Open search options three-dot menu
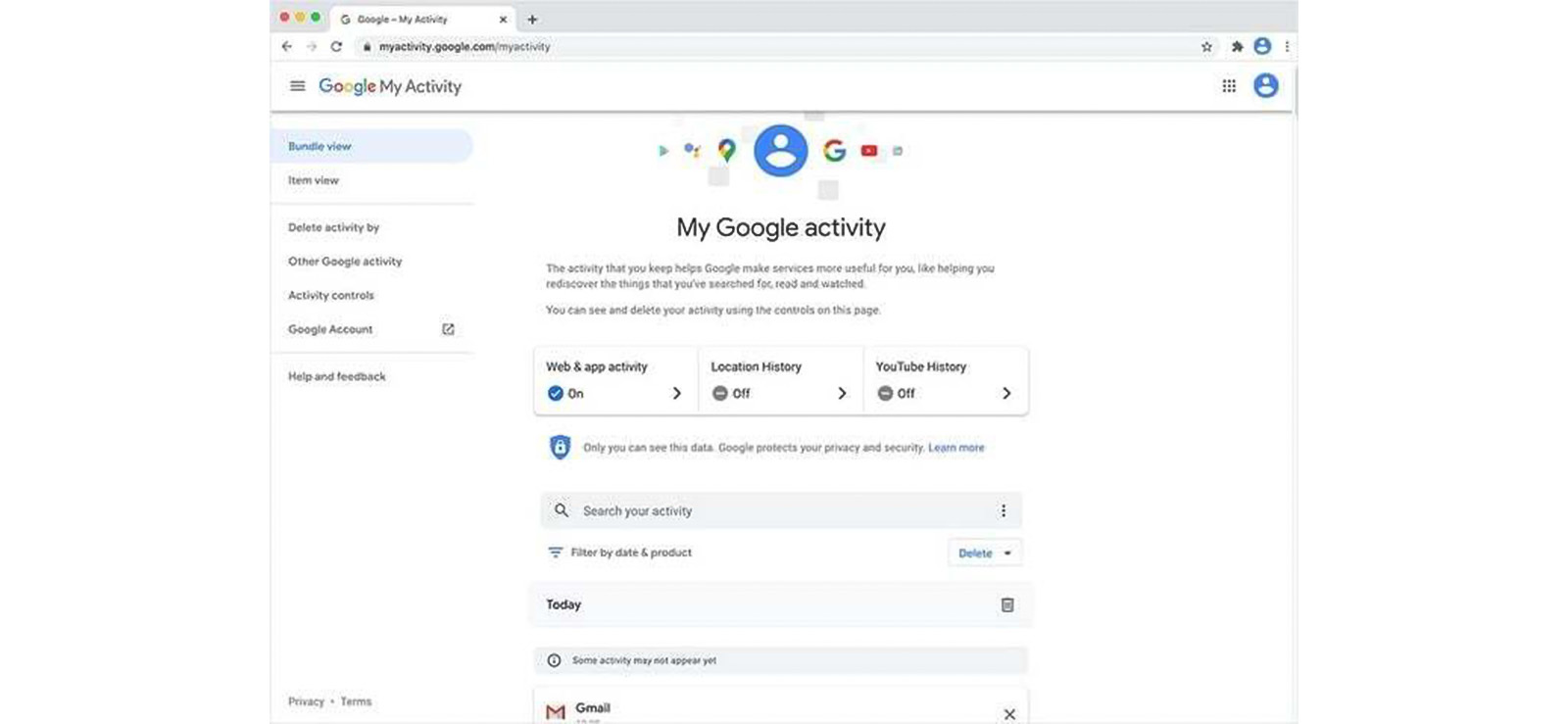 click(1003, 510)
